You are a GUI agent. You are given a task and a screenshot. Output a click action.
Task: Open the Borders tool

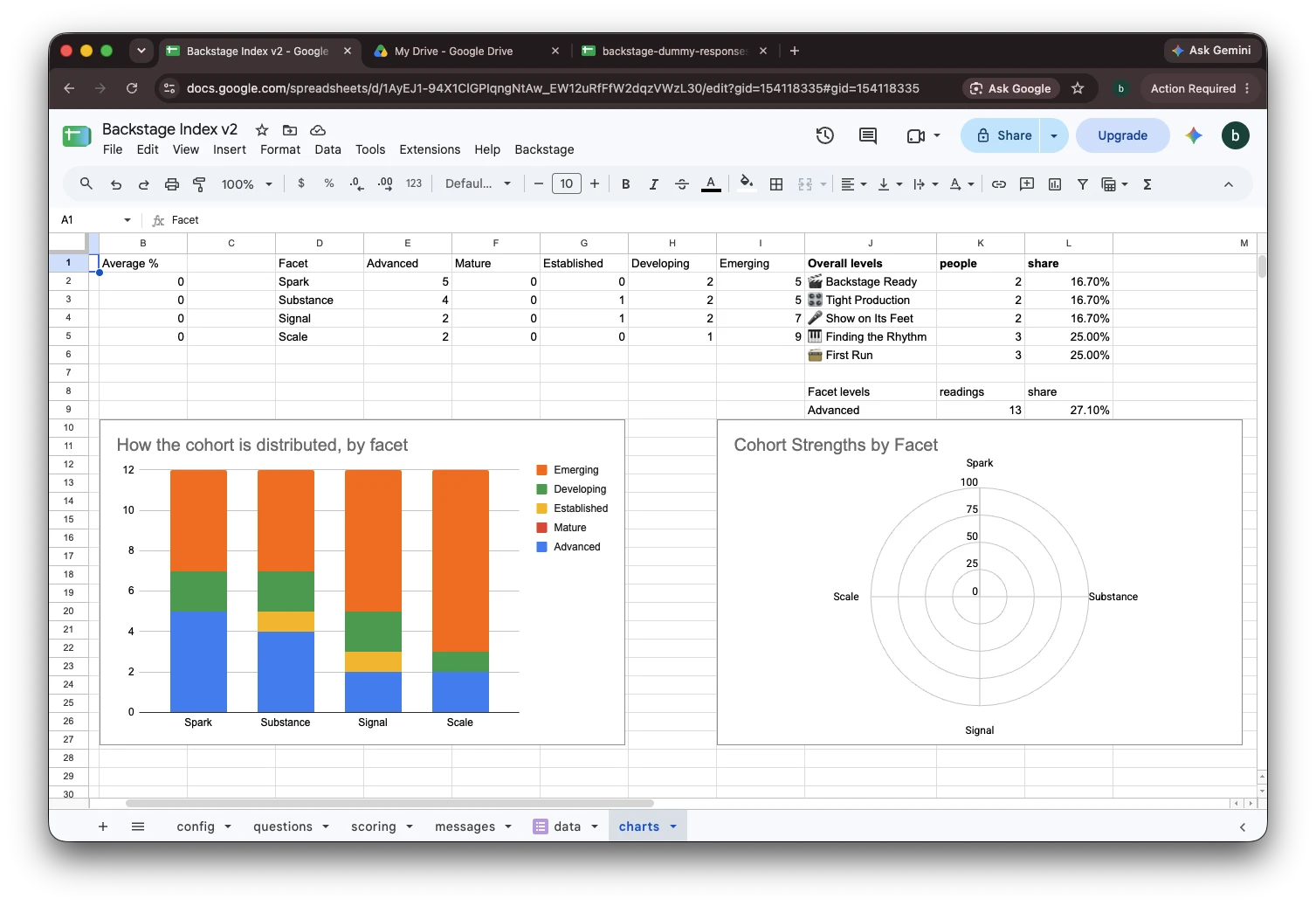[776, 183]
